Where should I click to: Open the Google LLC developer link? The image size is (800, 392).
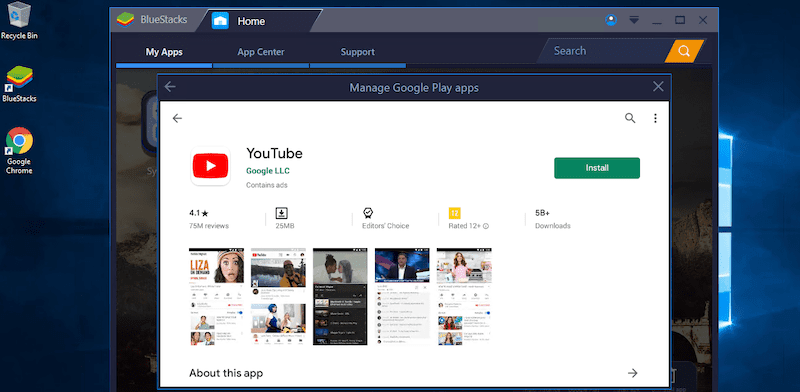click(x=268, y=171)
